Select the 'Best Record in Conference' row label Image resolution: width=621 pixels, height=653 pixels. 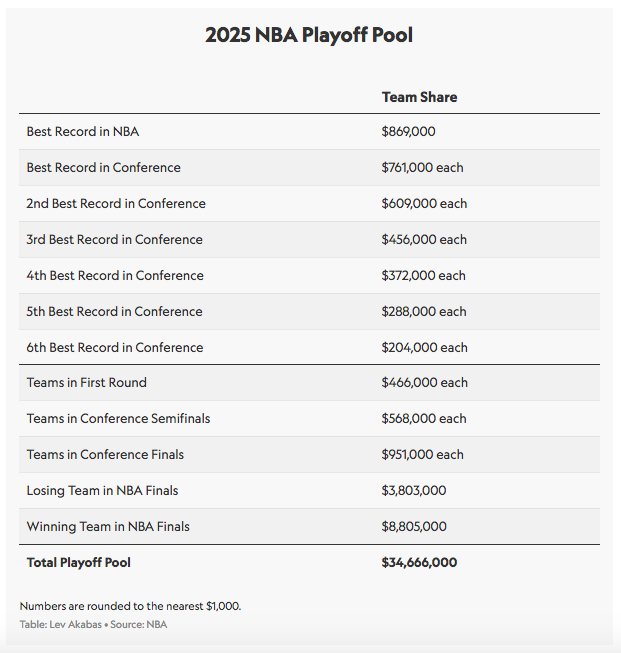(x=104, y=167)
